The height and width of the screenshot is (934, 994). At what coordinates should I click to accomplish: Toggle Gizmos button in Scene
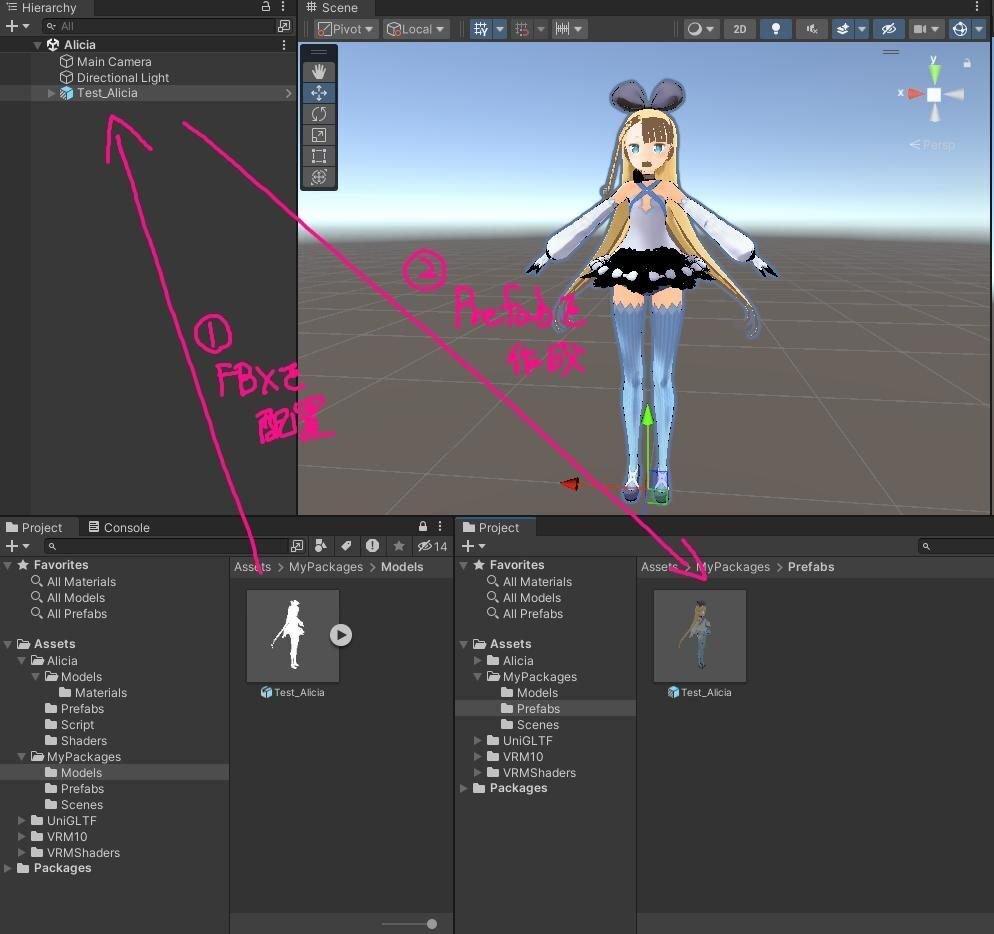[x=960, y=29]
